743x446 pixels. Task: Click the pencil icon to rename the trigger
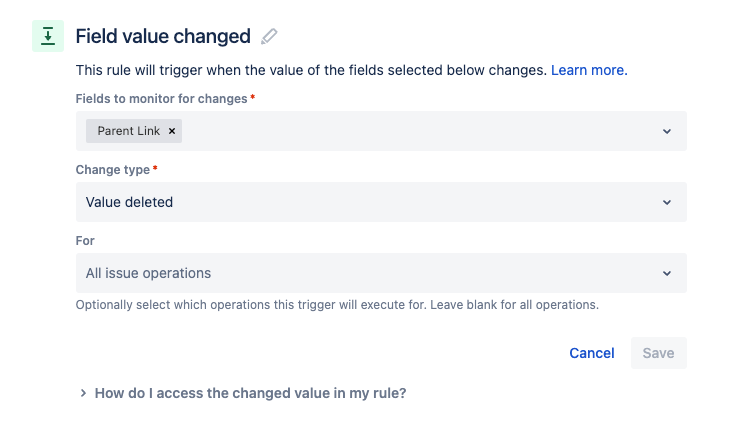click(x=269, y=36)
